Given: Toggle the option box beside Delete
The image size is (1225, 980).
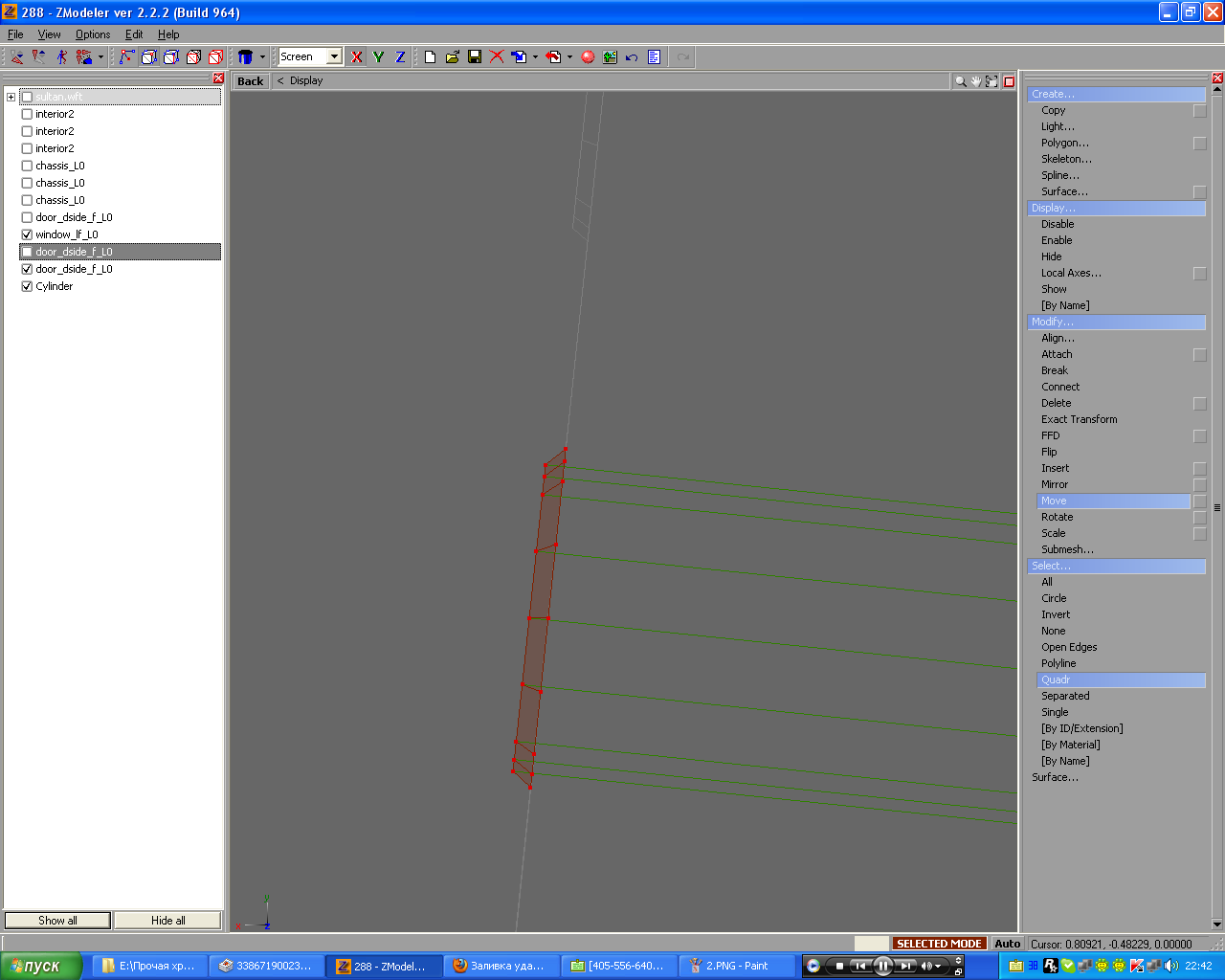Looking at the screenshot, I should tap(1199, 404).
